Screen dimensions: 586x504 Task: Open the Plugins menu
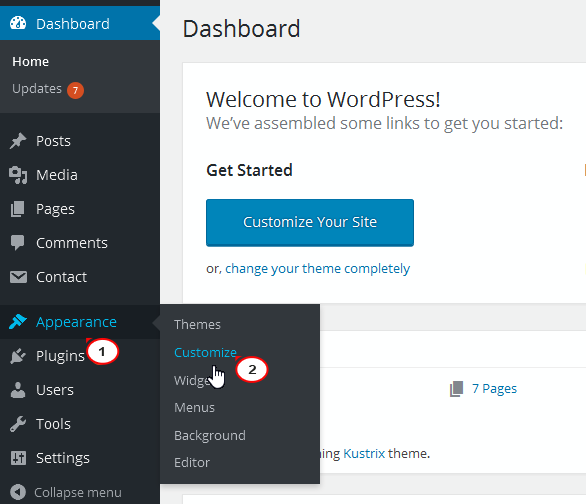60,356
